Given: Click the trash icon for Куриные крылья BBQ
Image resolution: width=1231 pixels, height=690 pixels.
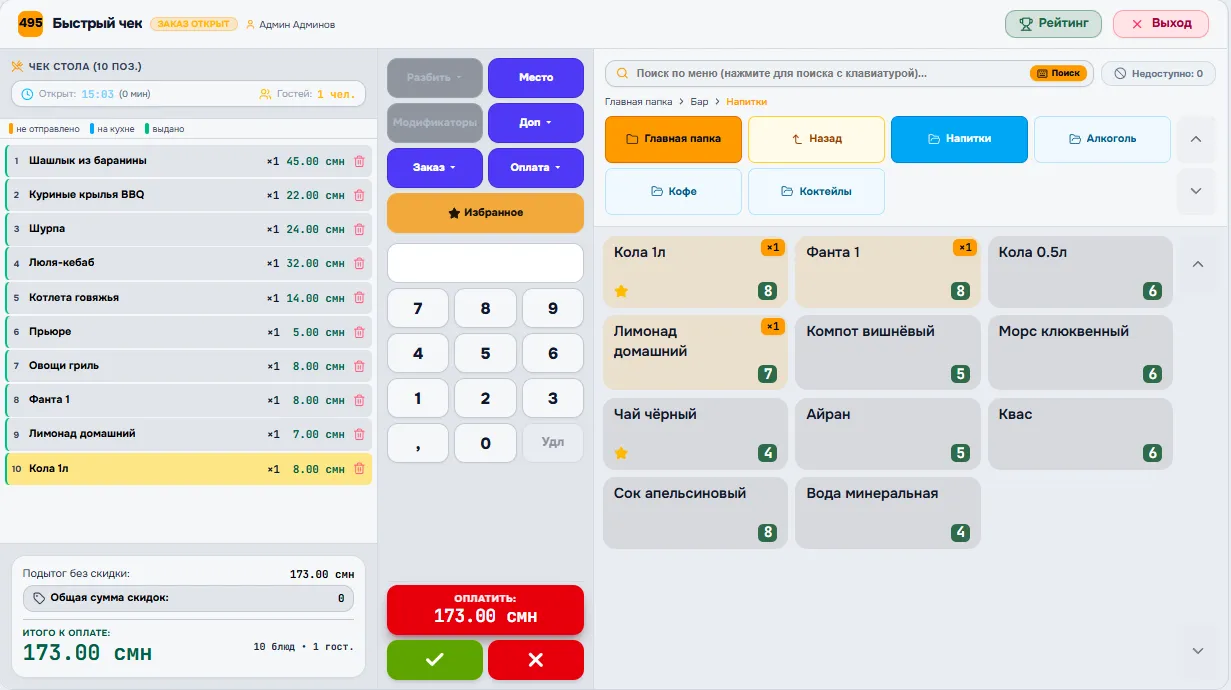Looking at the screenshot, I should click(x=359, y=195).
